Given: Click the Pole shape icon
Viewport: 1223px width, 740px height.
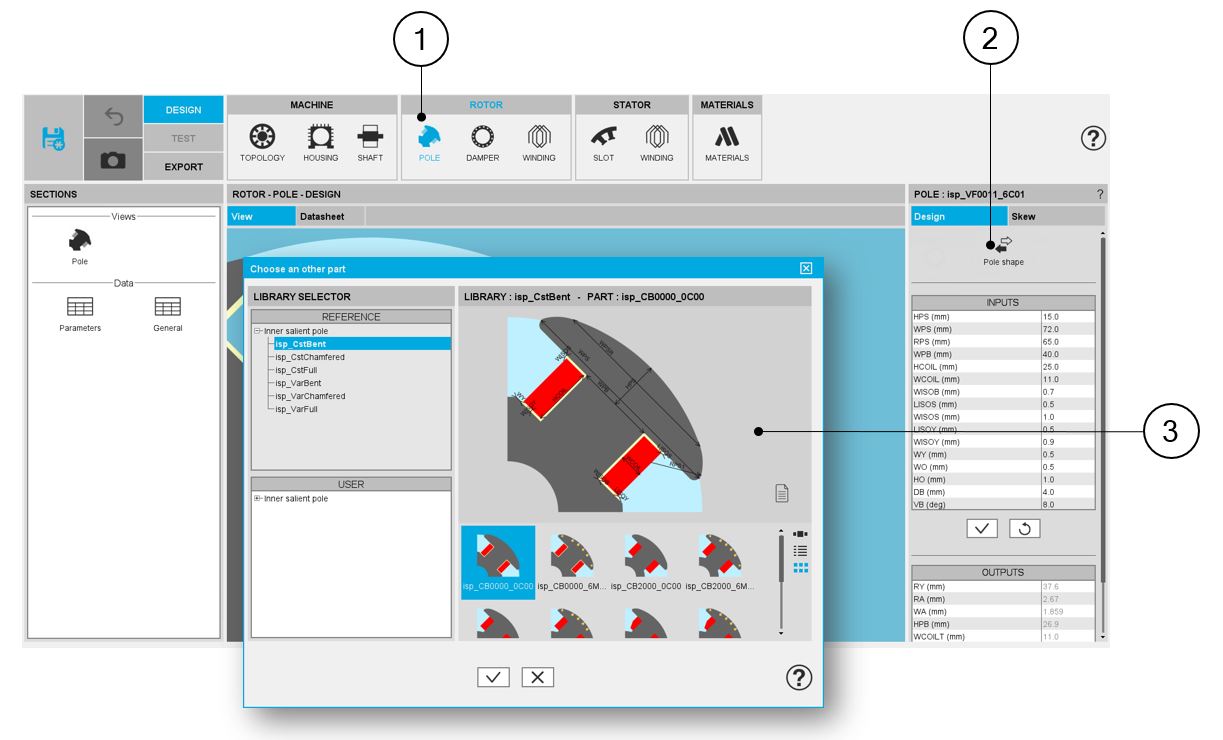Looking at the screenshot, I should pos(1003,246).
